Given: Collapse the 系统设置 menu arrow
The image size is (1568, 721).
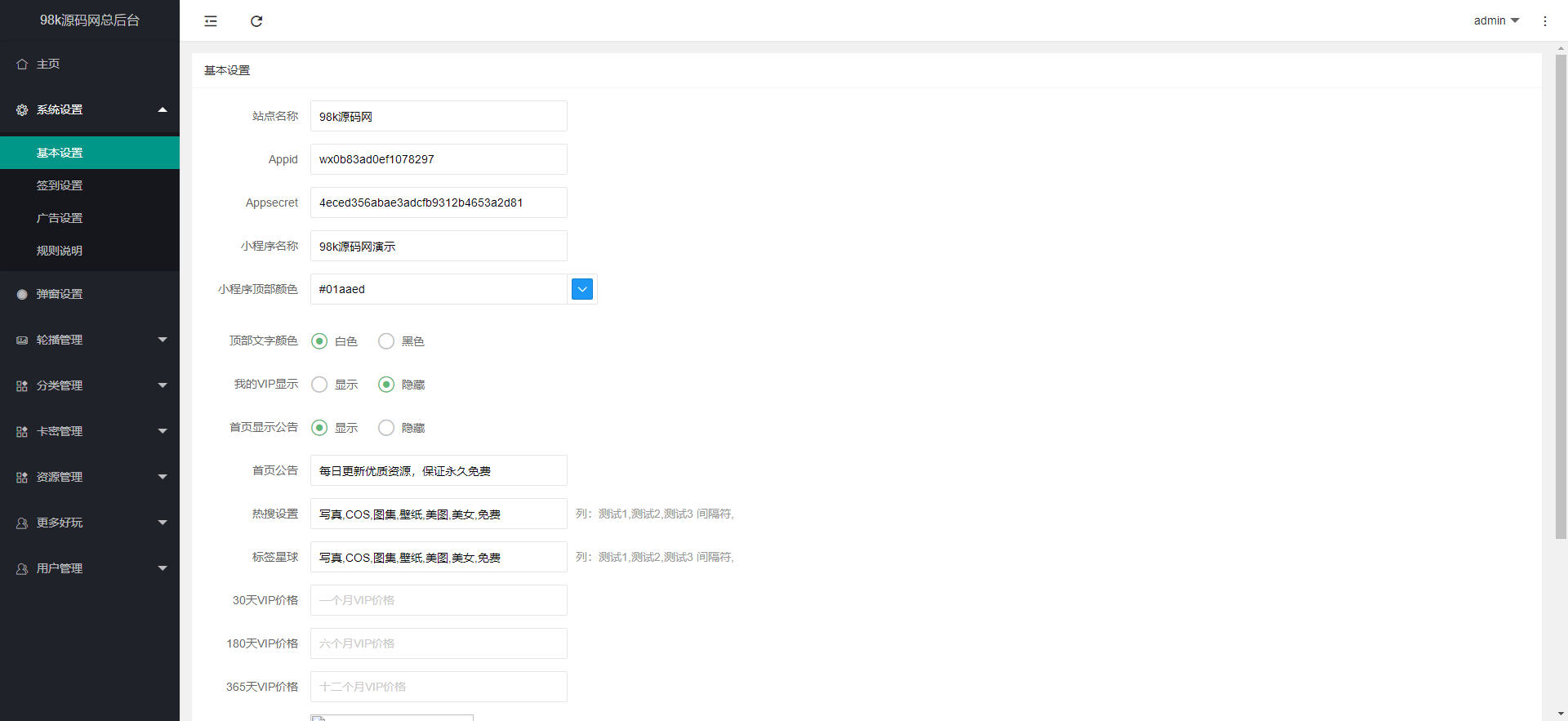Looking at the screenshot, I should pyautogui.click(x=163, y=109).
